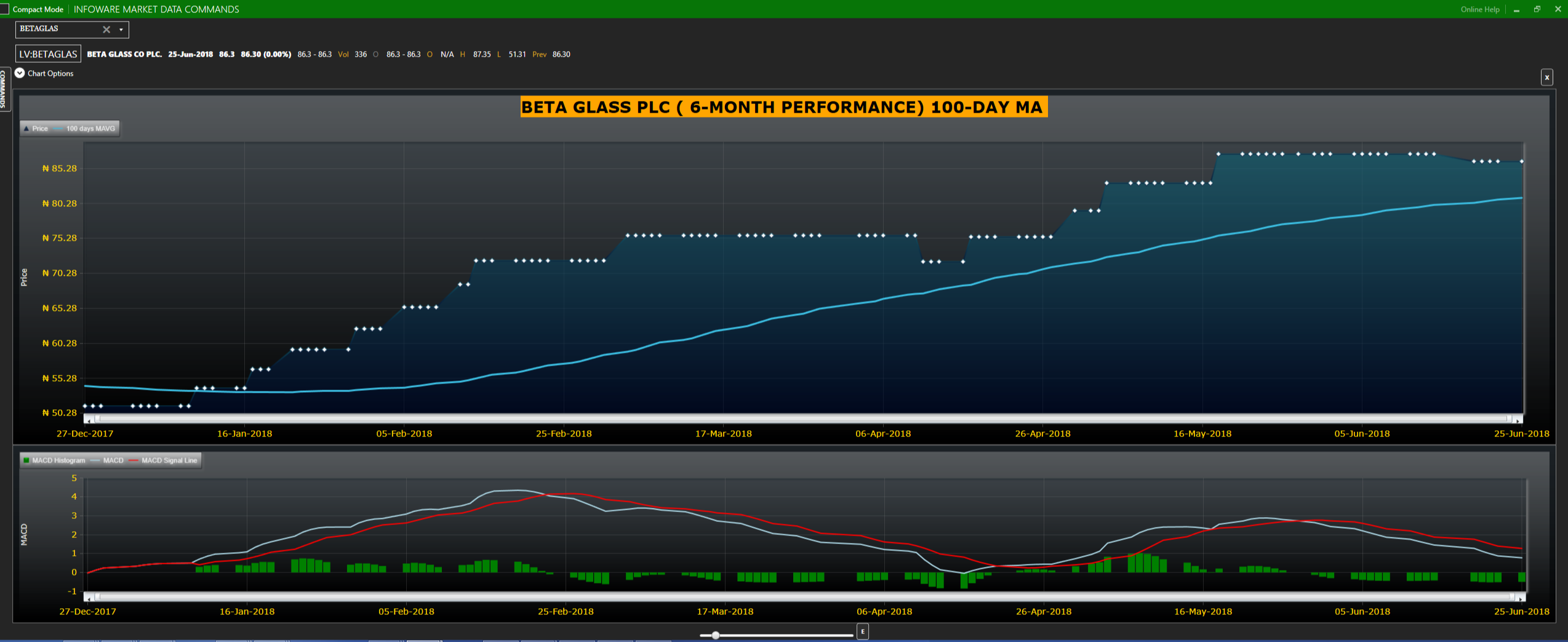Image resolution: width=1568 pixels, height=642 pixels.
Task: Click the ₦ 65.28 price axis label
Action: (x=59, y=308)
